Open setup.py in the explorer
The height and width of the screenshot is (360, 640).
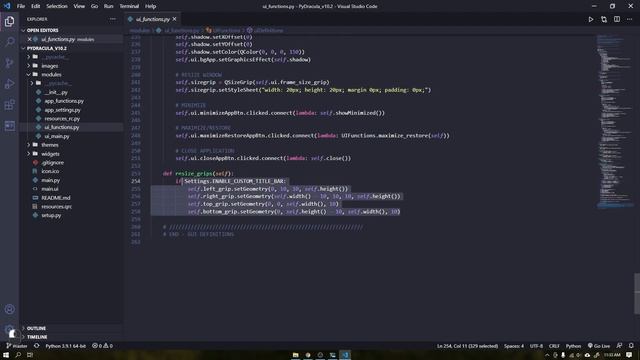tap(51, 215)
